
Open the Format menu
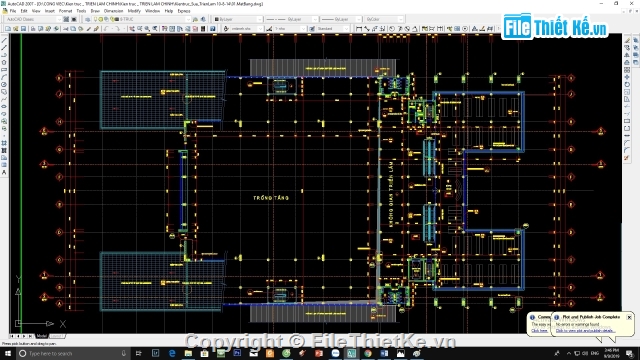65,11
